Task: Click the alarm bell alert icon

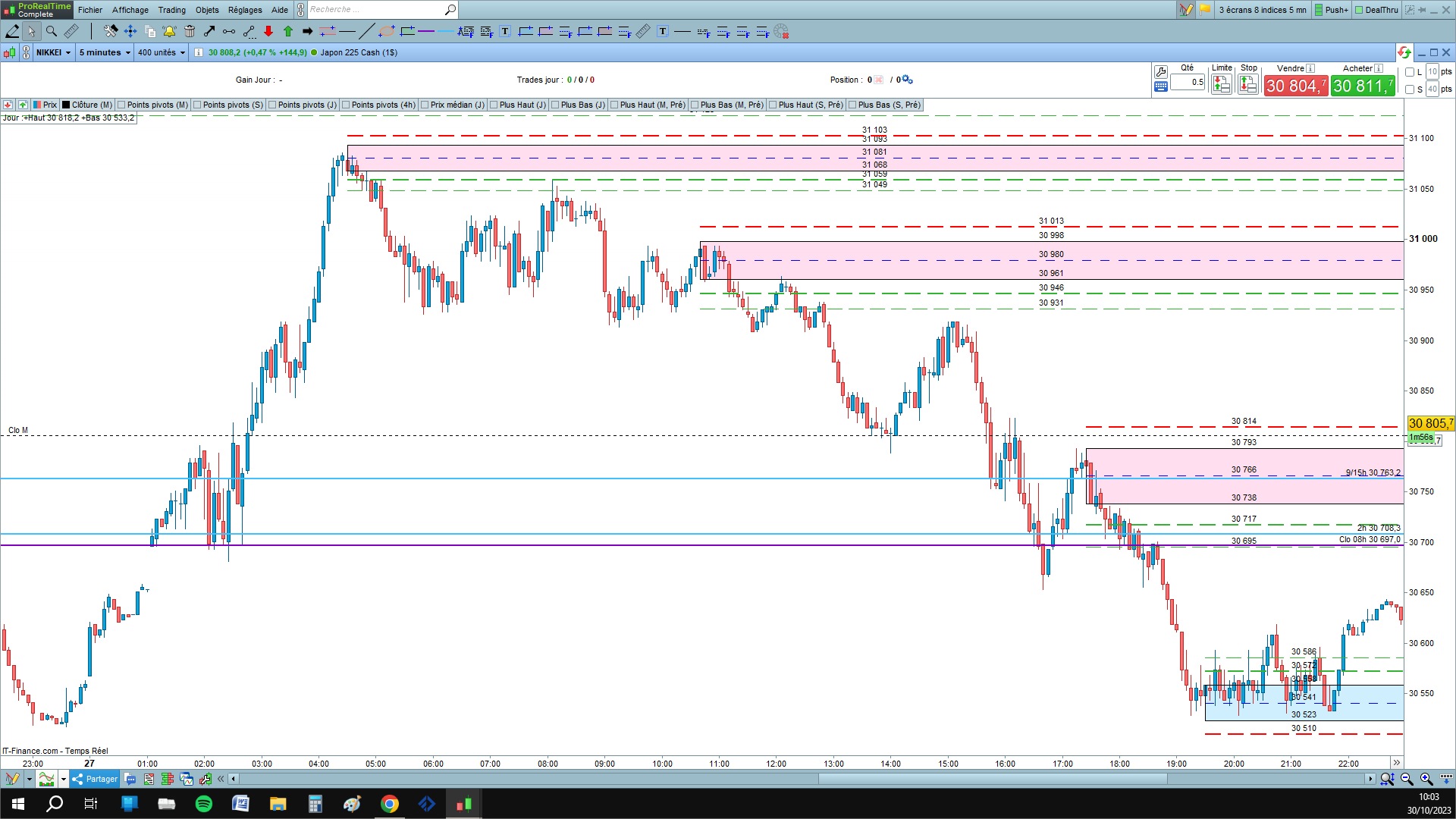Action: [169, 31]
